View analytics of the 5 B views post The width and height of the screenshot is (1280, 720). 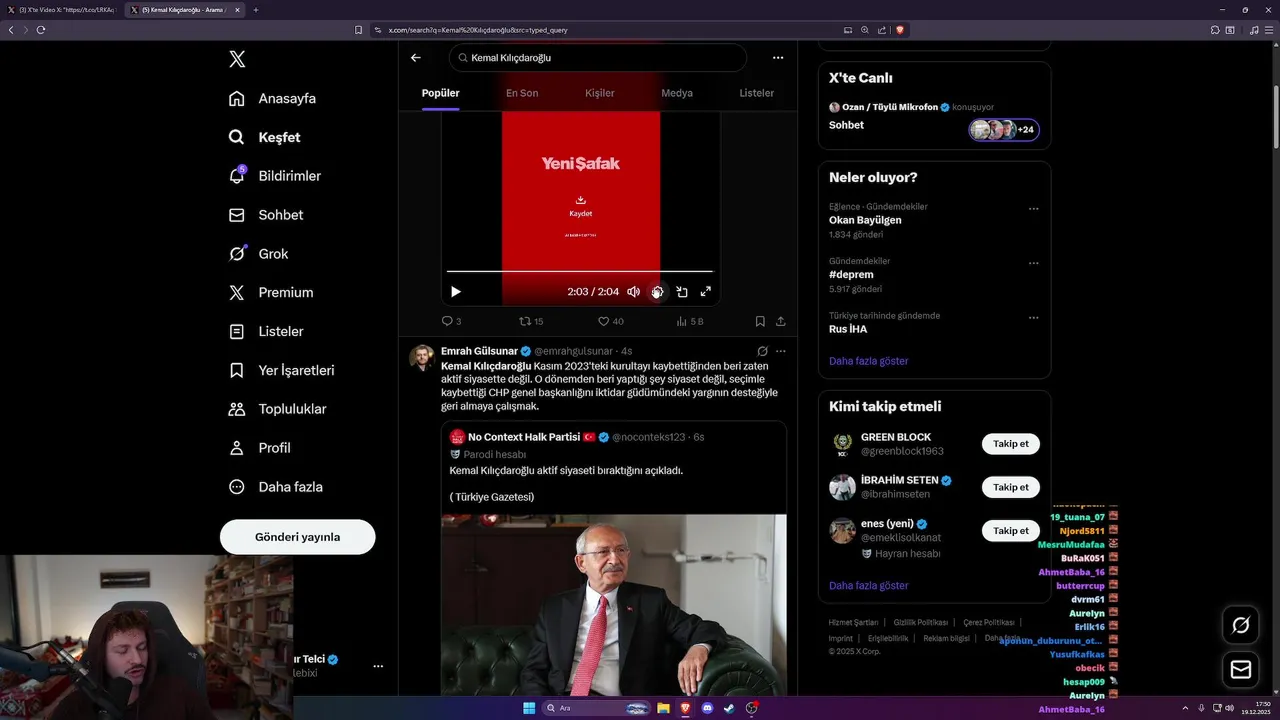point(690,321)
